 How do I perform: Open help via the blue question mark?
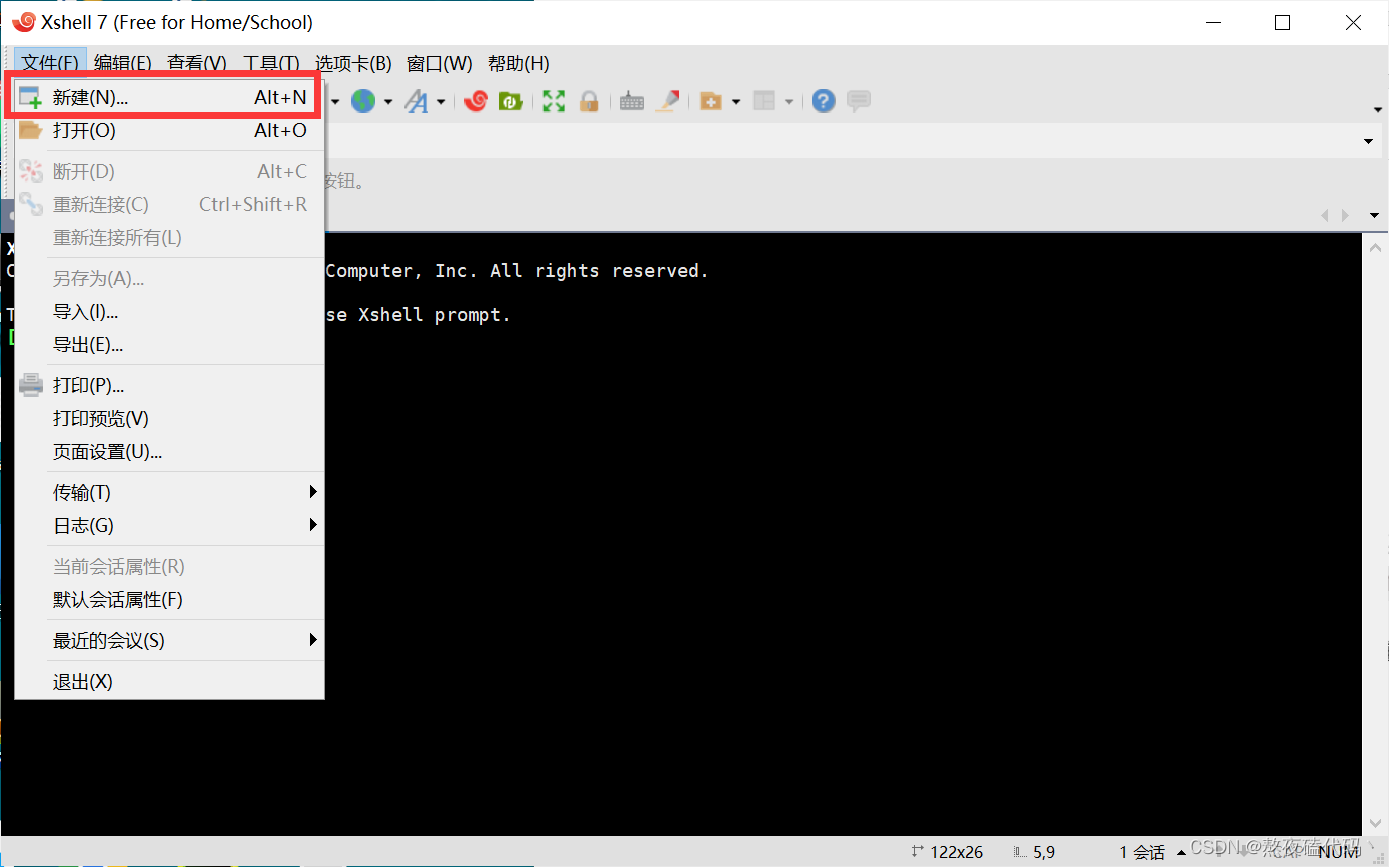[823, 101]
